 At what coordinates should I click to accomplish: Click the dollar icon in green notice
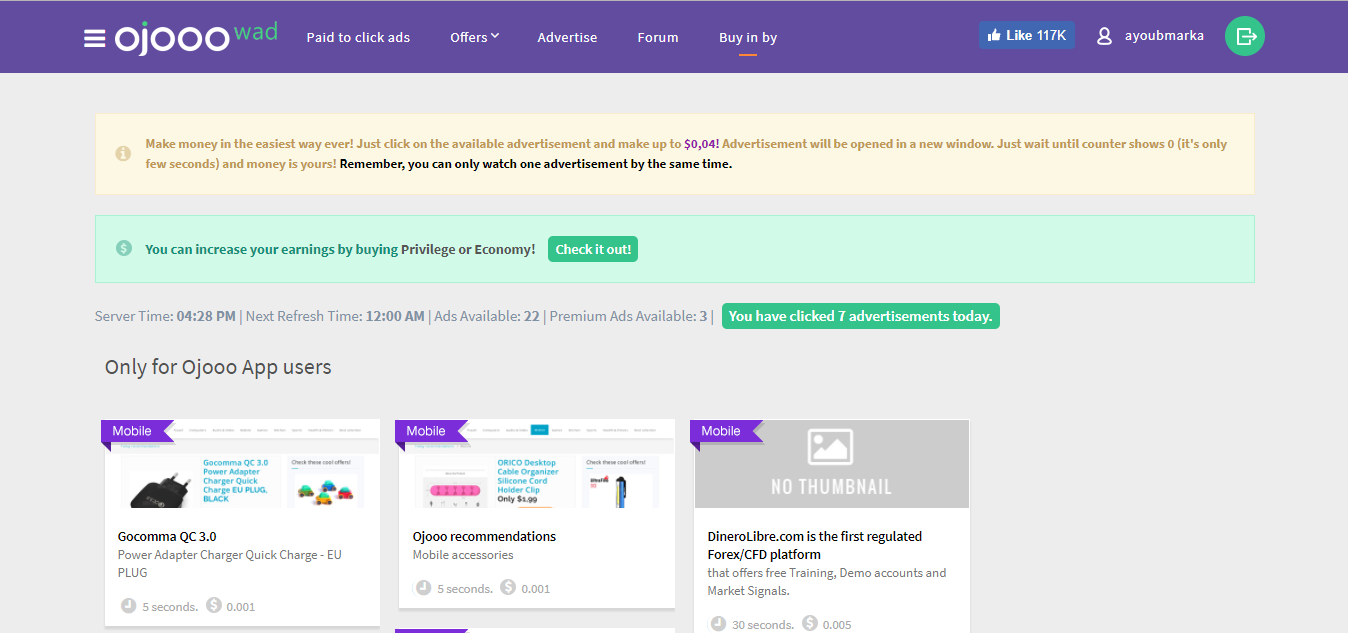124,248
